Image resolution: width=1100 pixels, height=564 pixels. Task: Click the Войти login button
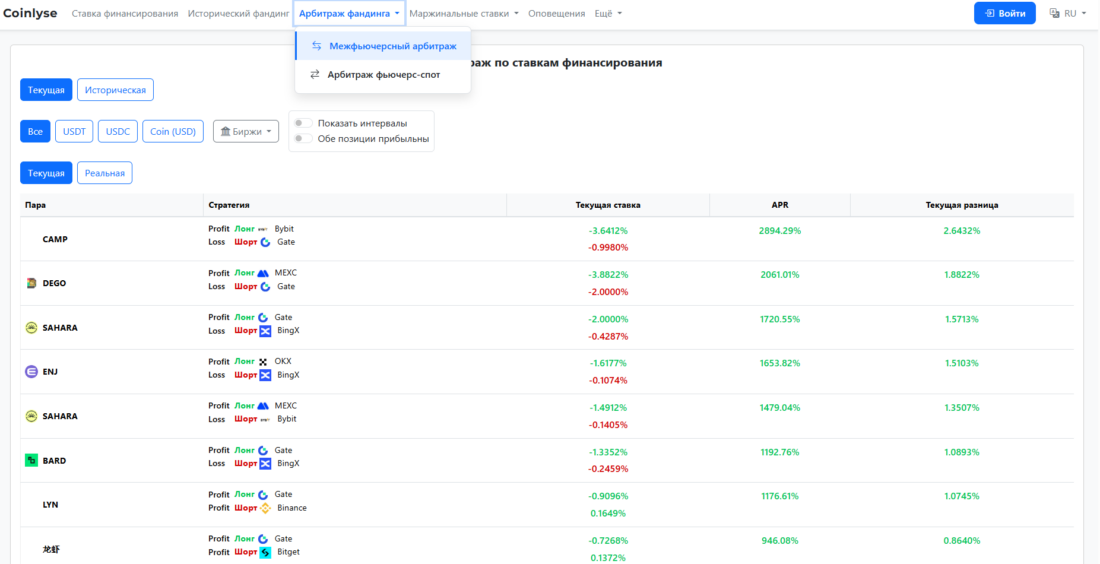pyautogui.click(x=1005, y=13)
